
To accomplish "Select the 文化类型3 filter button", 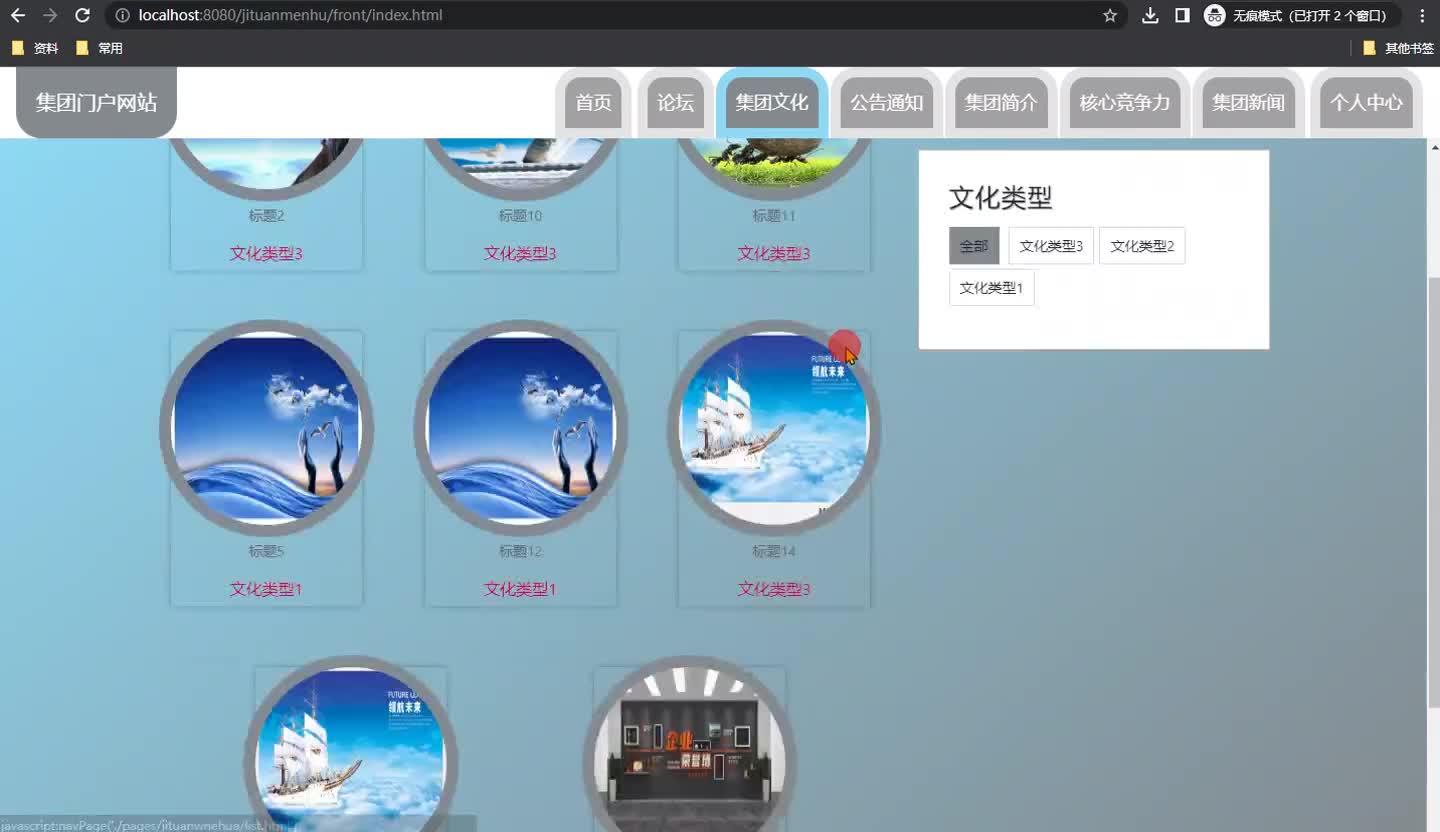I will click(1050, 245).
